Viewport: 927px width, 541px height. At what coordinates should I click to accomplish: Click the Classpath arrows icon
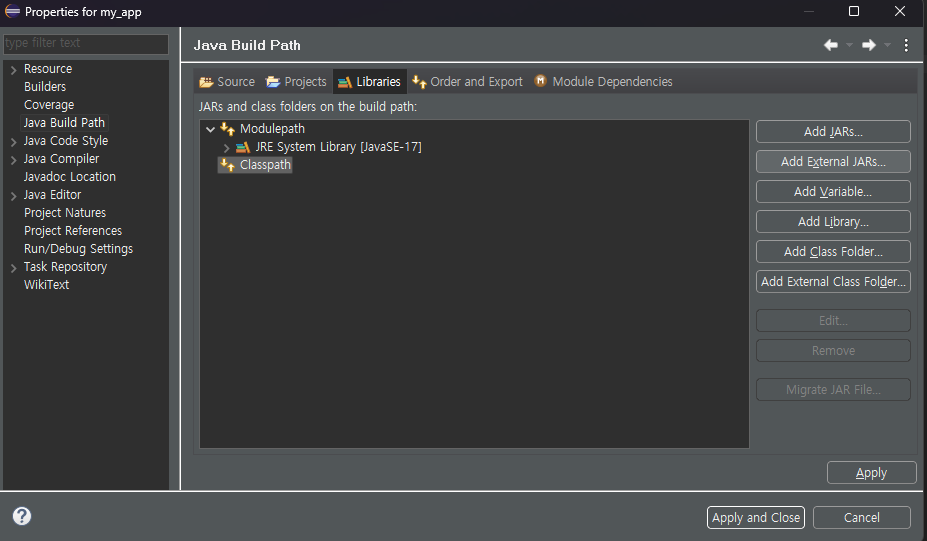click(x=227, y=164)
